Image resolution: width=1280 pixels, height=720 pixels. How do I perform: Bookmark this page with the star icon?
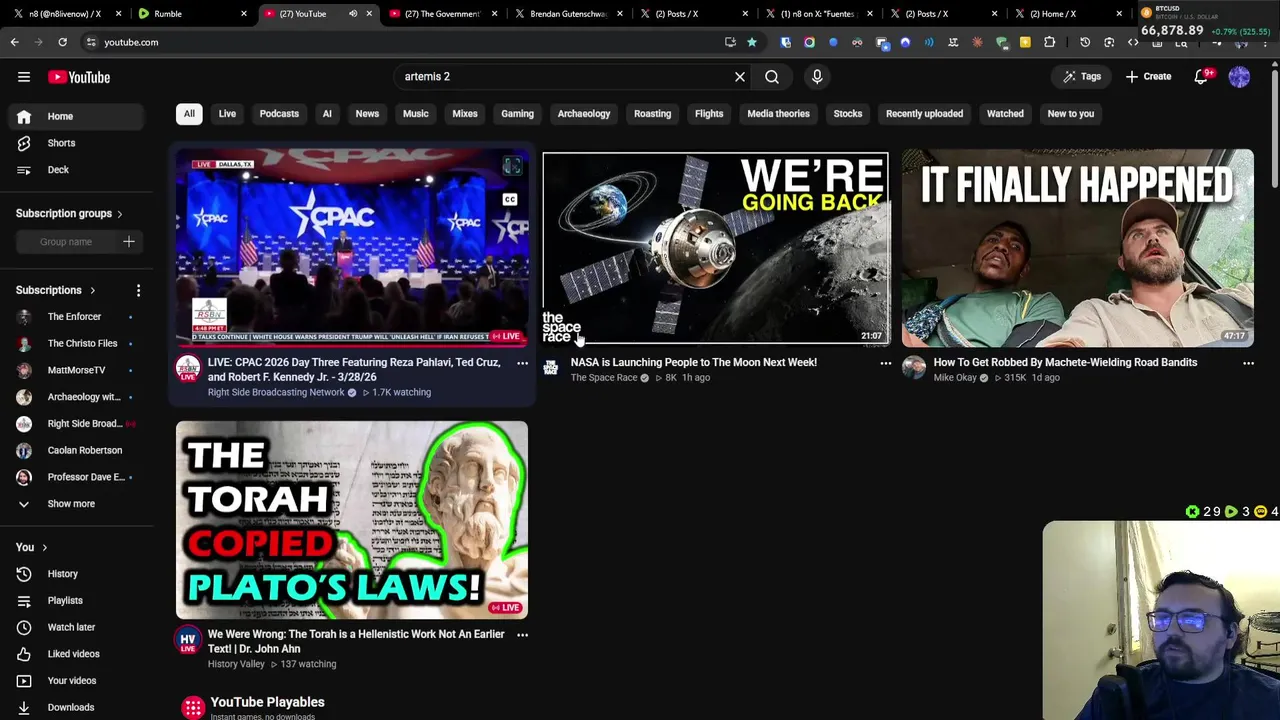click(751, 42)
